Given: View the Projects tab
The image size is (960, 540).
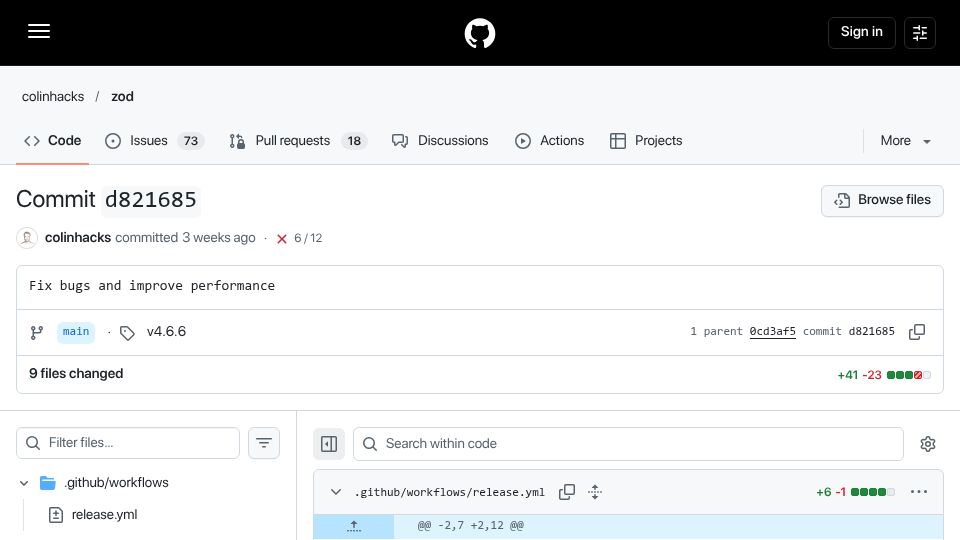Looking at the screenshot, I should point(646,141).
